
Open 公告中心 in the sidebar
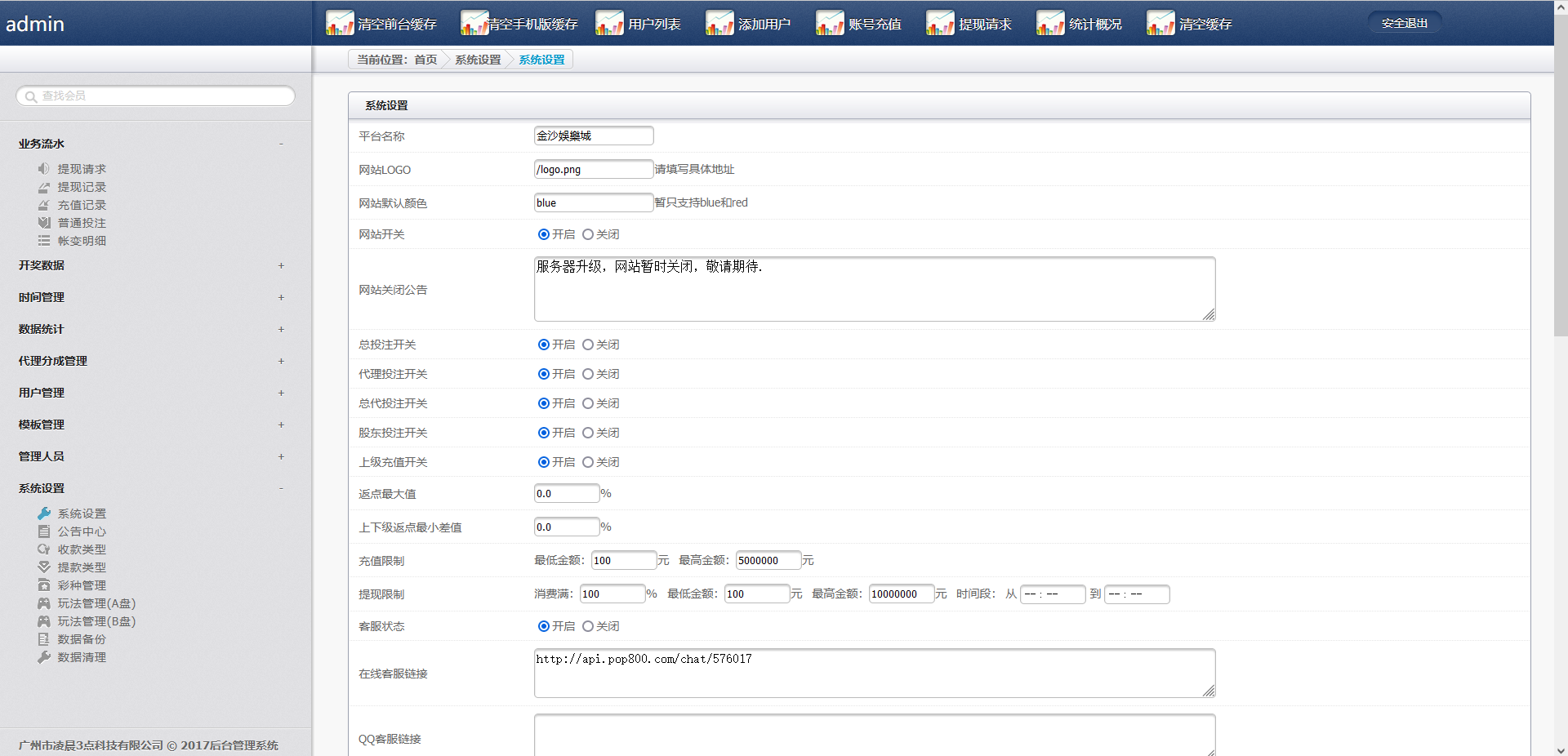tap(82, 531)
